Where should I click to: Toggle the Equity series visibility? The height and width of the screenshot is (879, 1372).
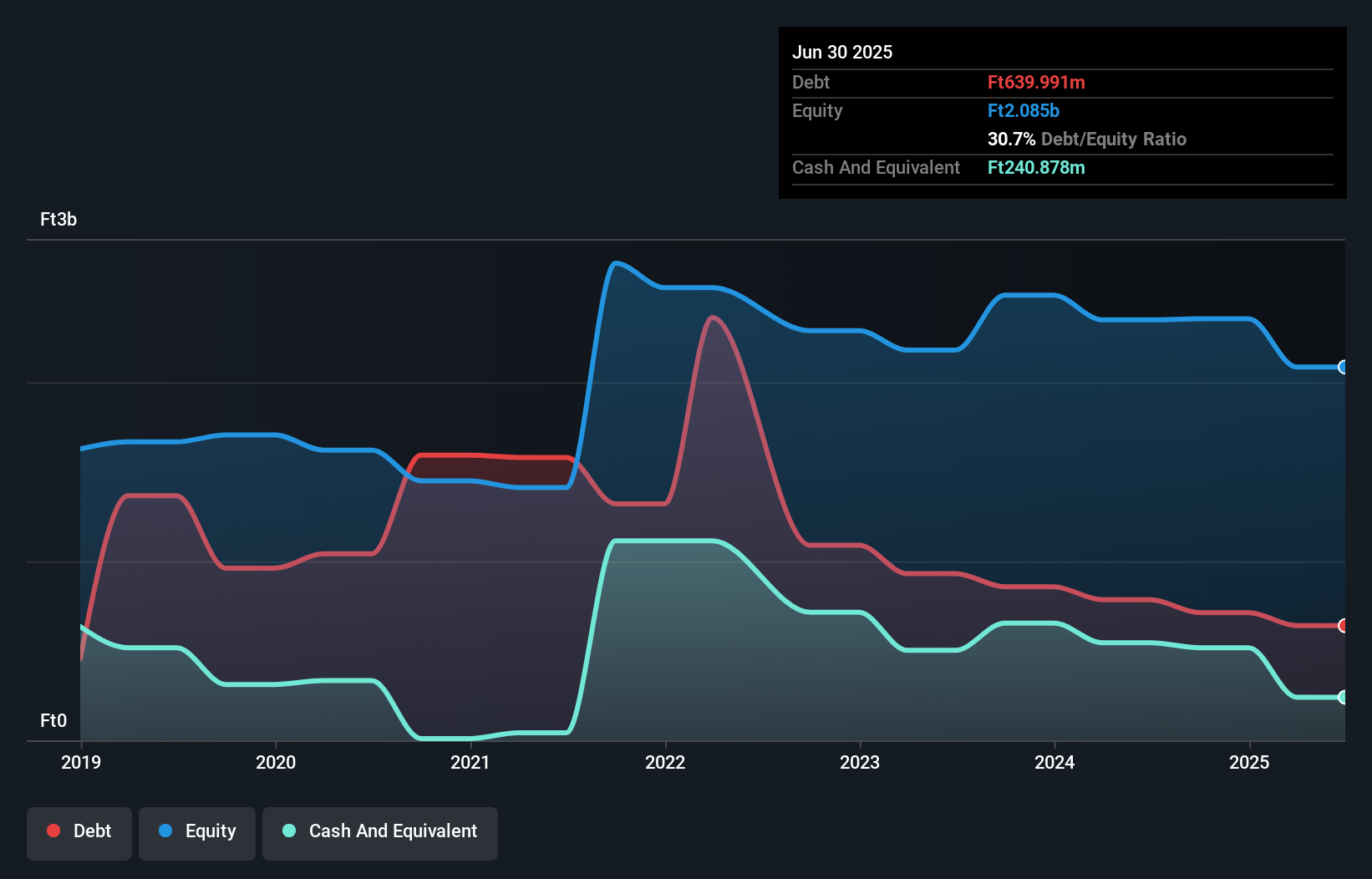click(197, 832)
